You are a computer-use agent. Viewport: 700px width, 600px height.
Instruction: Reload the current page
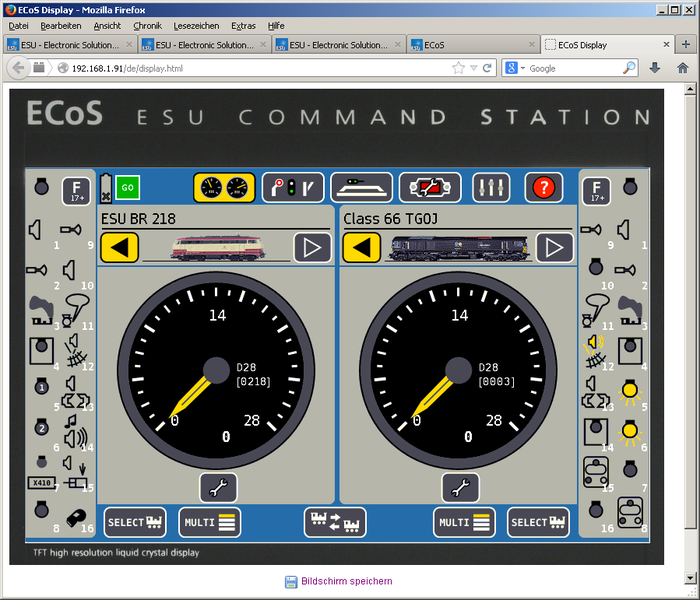(487, 68)
